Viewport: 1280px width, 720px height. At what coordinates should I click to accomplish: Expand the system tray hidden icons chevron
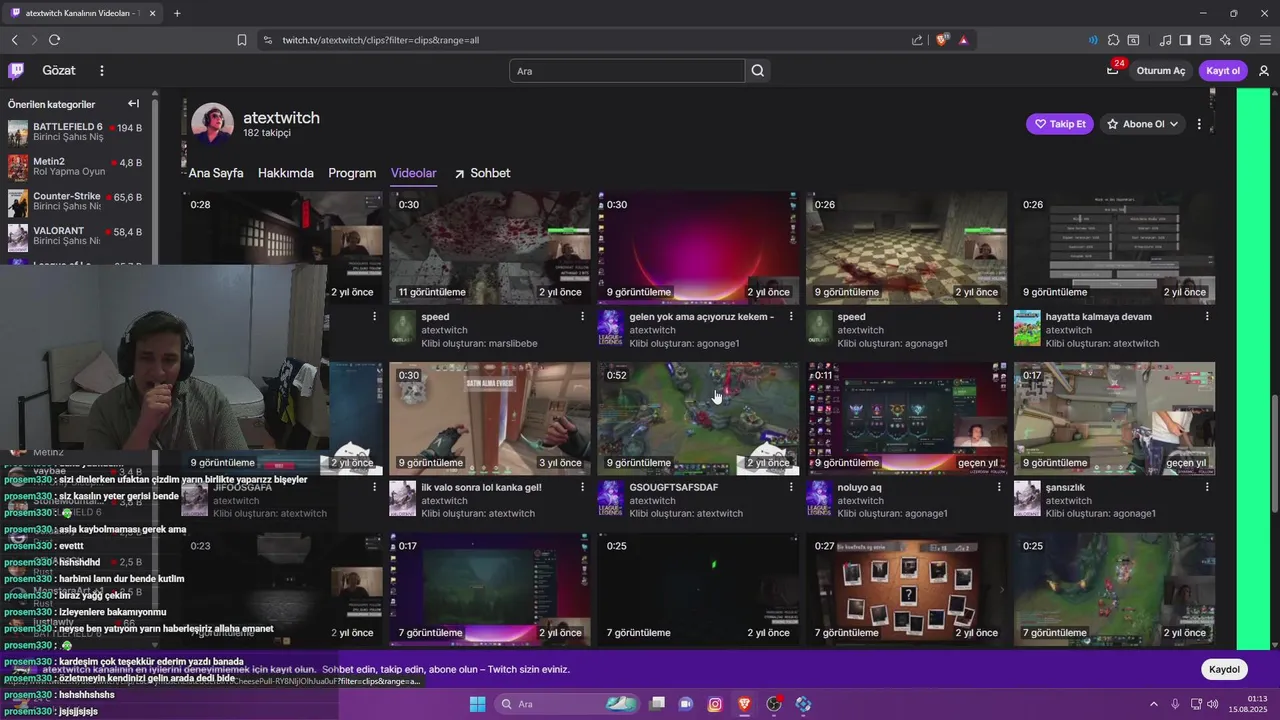pyautogui.click(x=1153, y=704)
